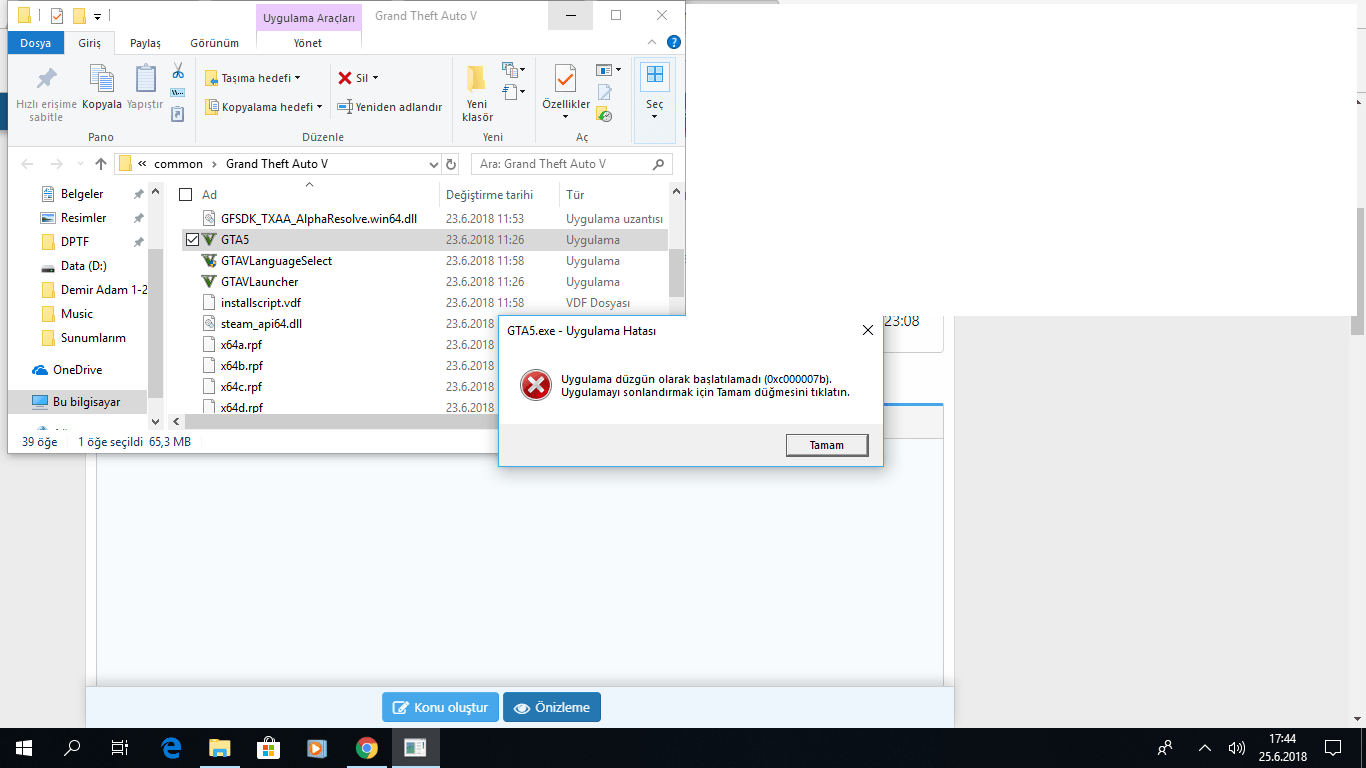Open Microsoft Edge from the taskbar
The height and width of the screenshot is (768, 1366).
coord(171,747)
